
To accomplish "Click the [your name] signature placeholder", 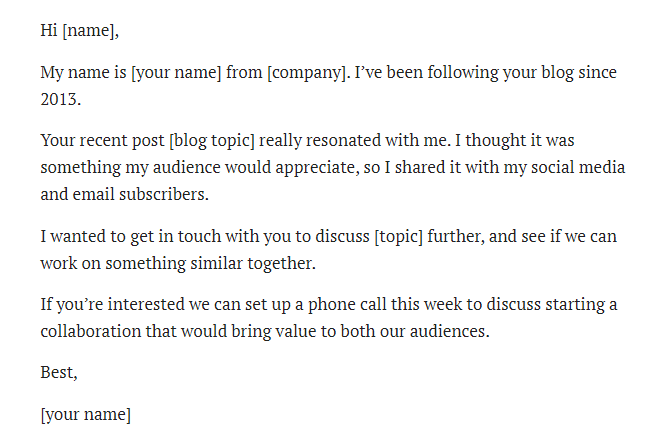I will (86, 415).
